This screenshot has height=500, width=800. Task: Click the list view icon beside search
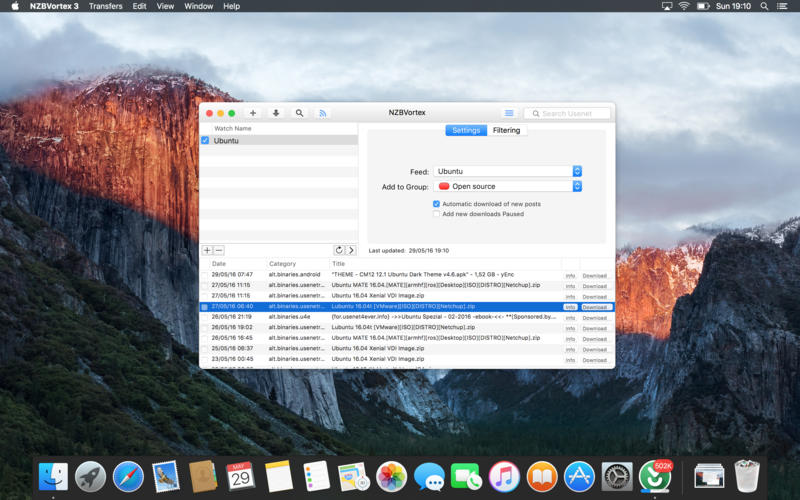pyautogui.click(x=509, y=113)
